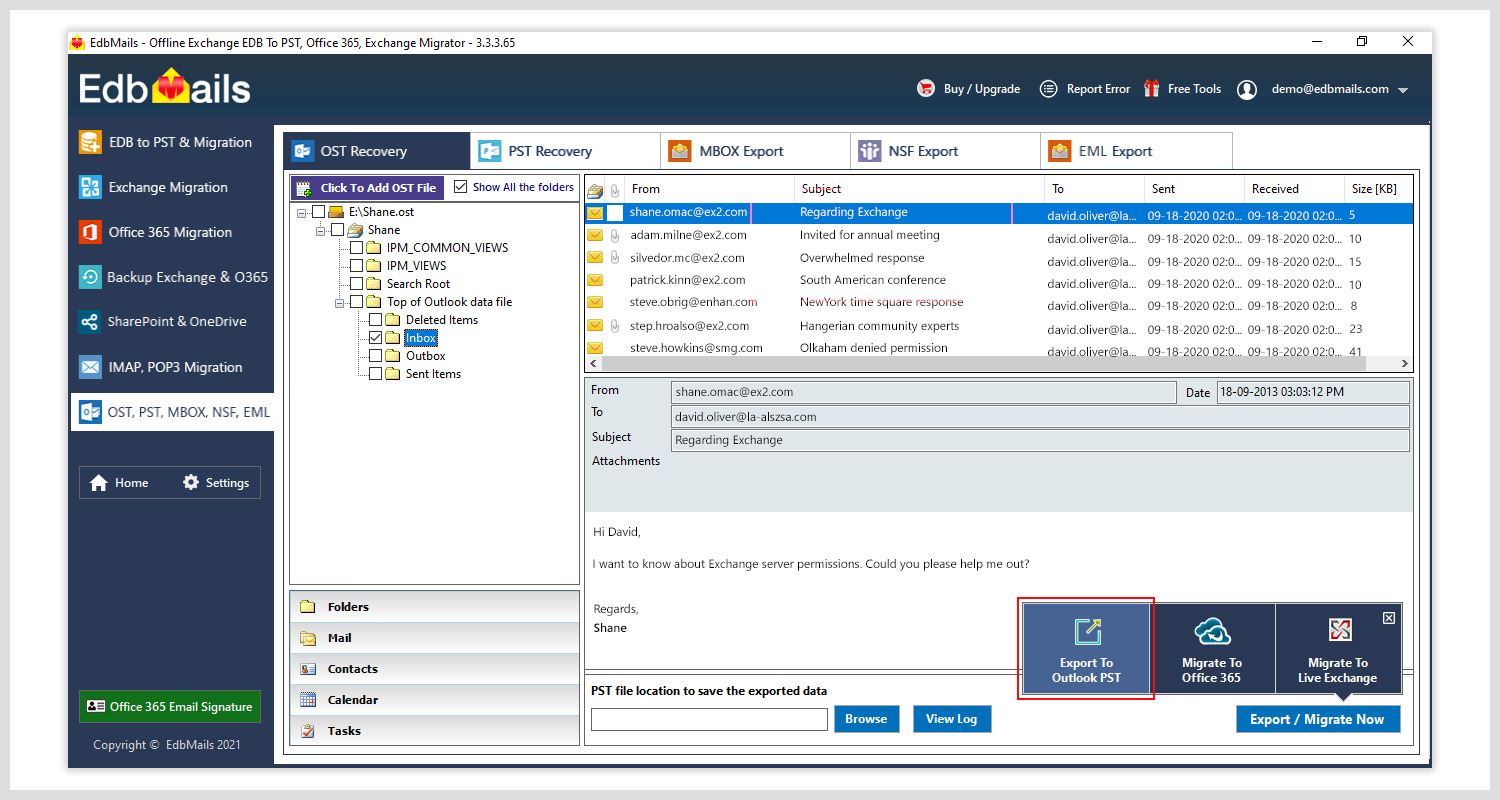Click the Settings gear icon
The width and height of the screenshot is (1500, 800).
[191, 483]
